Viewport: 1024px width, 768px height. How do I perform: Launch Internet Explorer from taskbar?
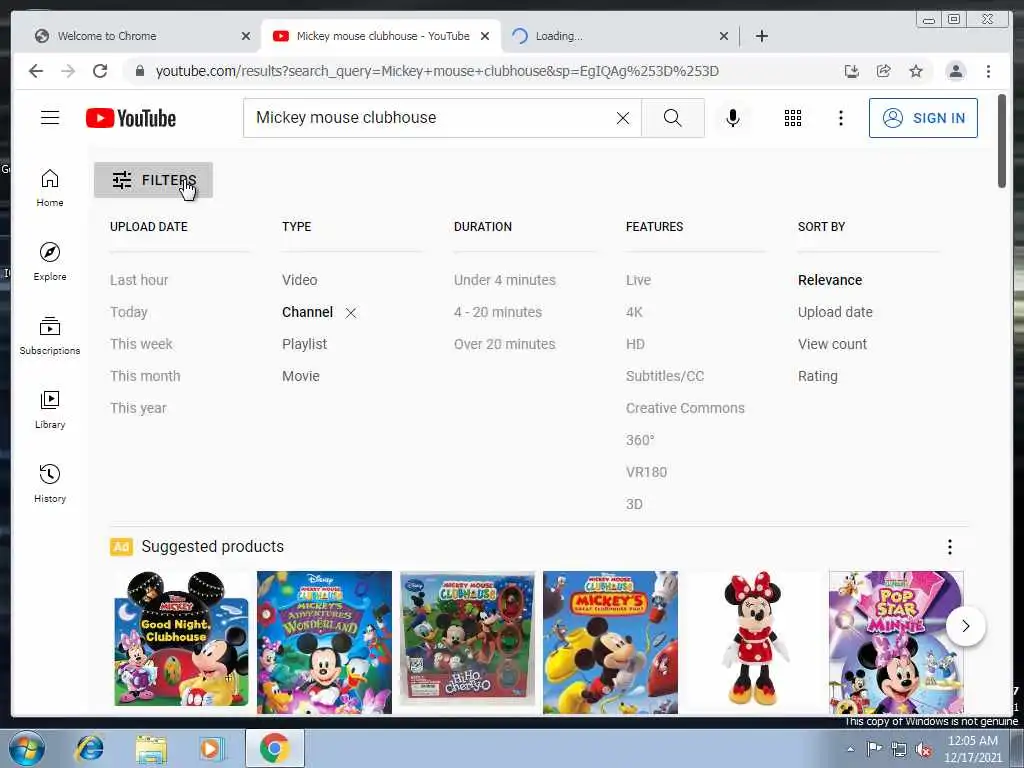pos(89,748)
